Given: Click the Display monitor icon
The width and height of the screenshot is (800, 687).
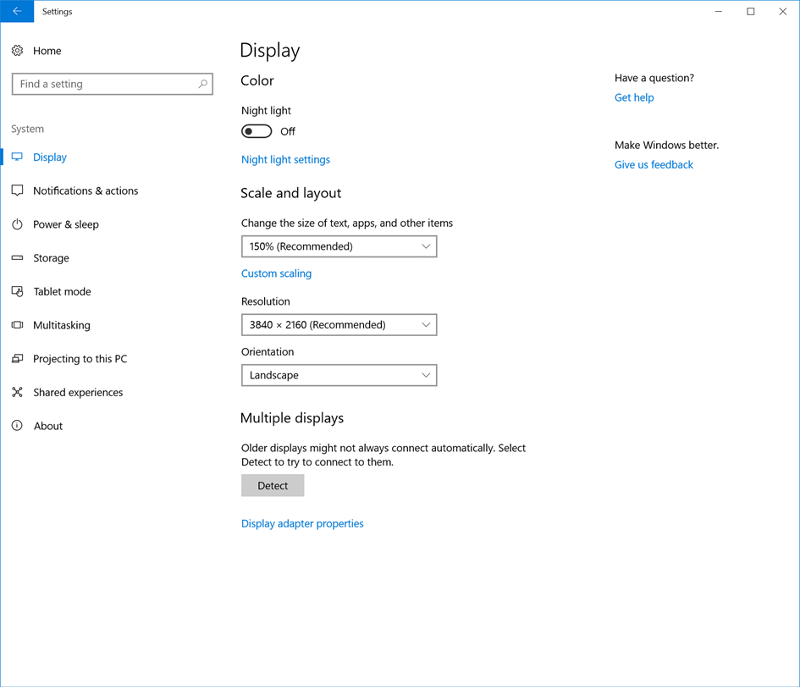Looking at the screenshot, I should [x=16, y=157].
